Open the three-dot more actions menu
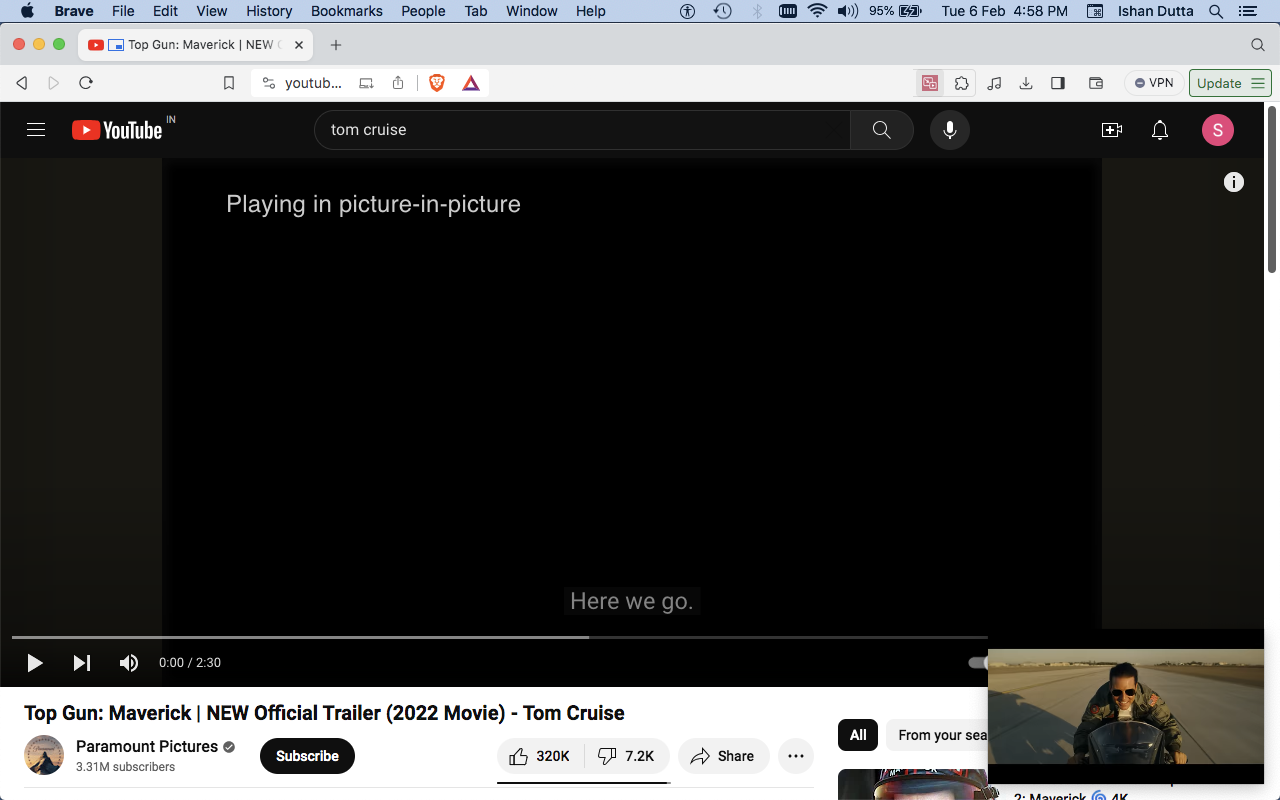This screenshot has width=1280, height=800. [795, 756]
